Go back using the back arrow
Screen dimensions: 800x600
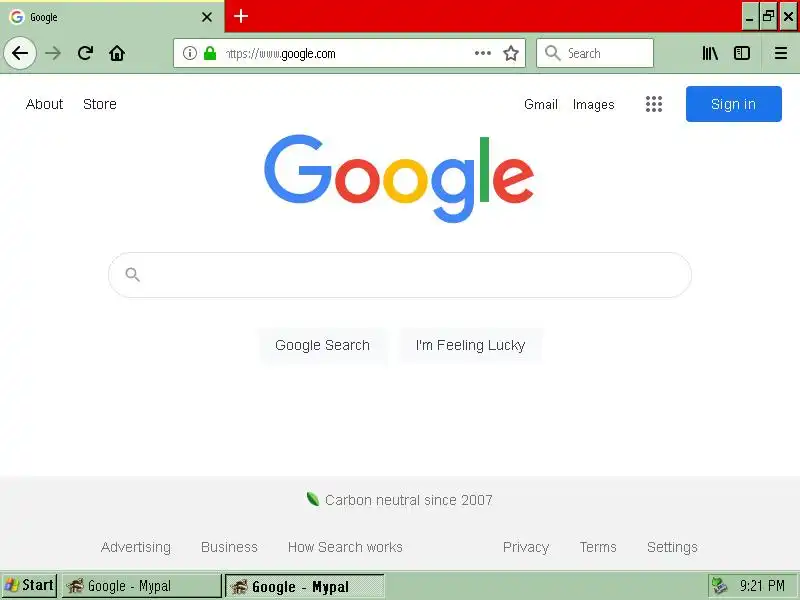pyautogui.click(x=20, y=53)
